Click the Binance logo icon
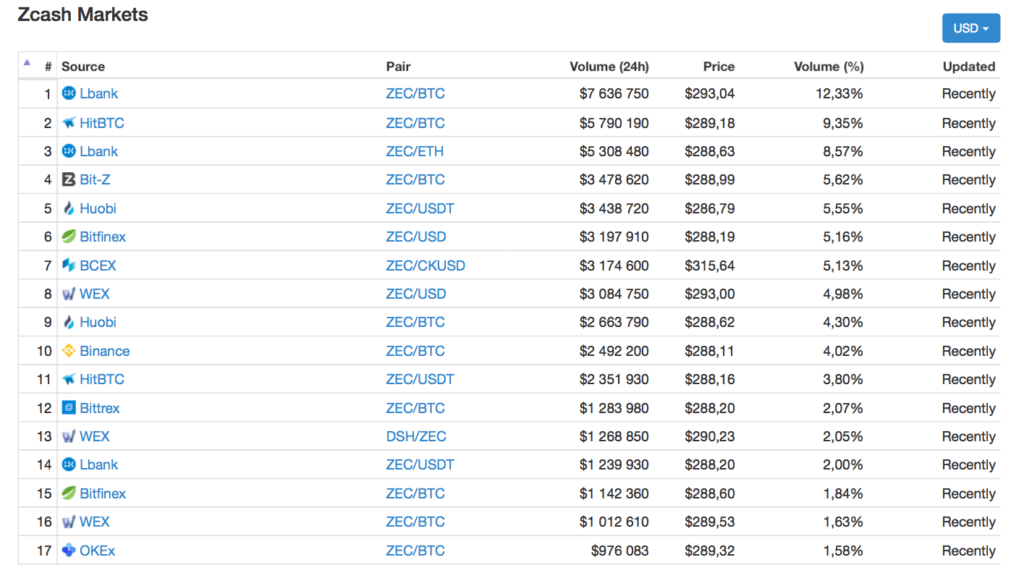Screen dimensions: 1024x565 coord(69,351)
